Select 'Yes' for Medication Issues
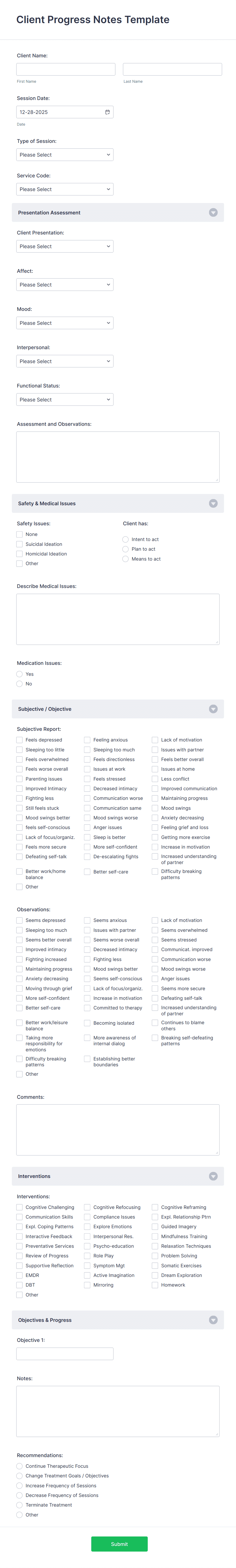236x1568 pixels. (20, 674)
